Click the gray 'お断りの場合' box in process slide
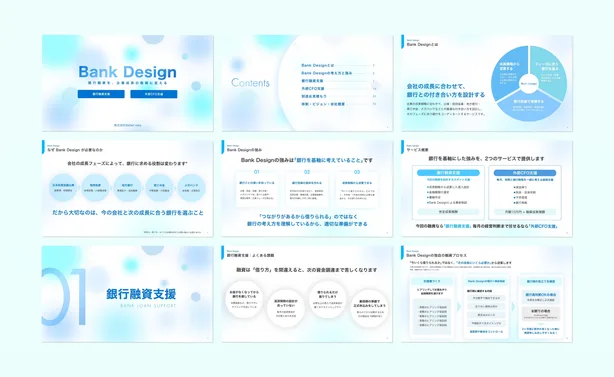Screen dimensions: 614x377 pyautogui.click(x=541, y=313)
